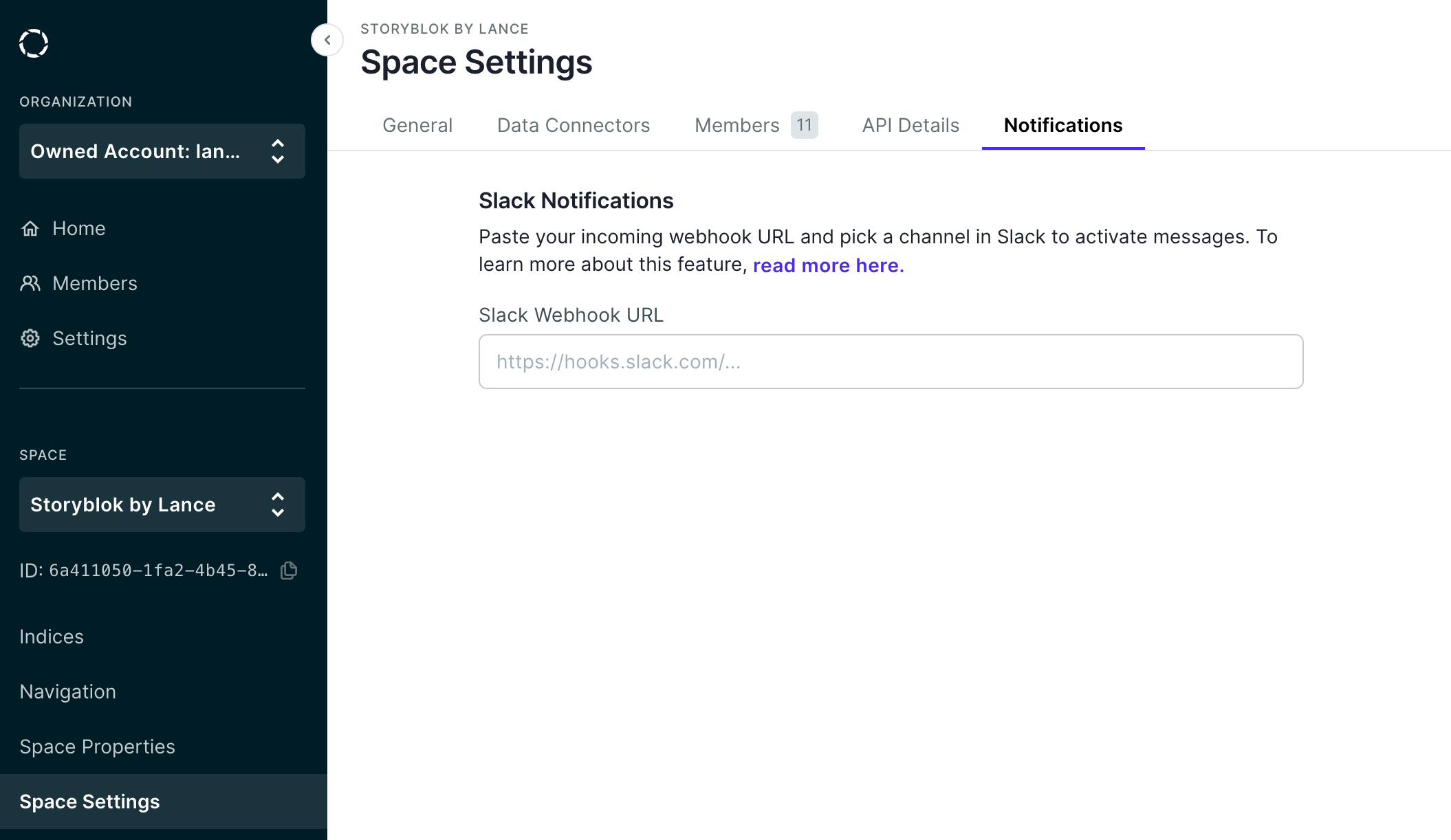1451x840 pixels.
Task: Click the Home house icon
Action: click(30, 228)
